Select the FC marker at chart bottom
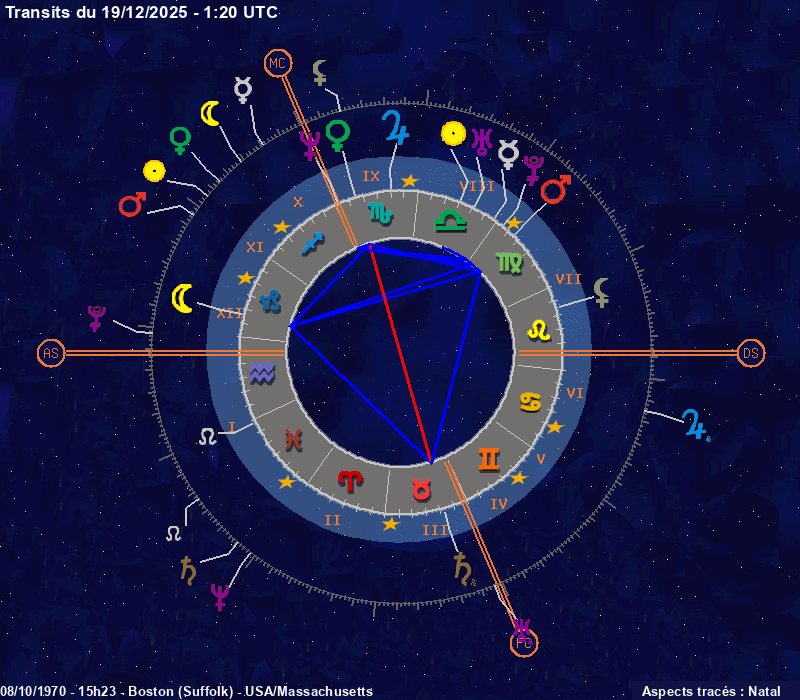The image size is (800, 700). pos(523,643)
